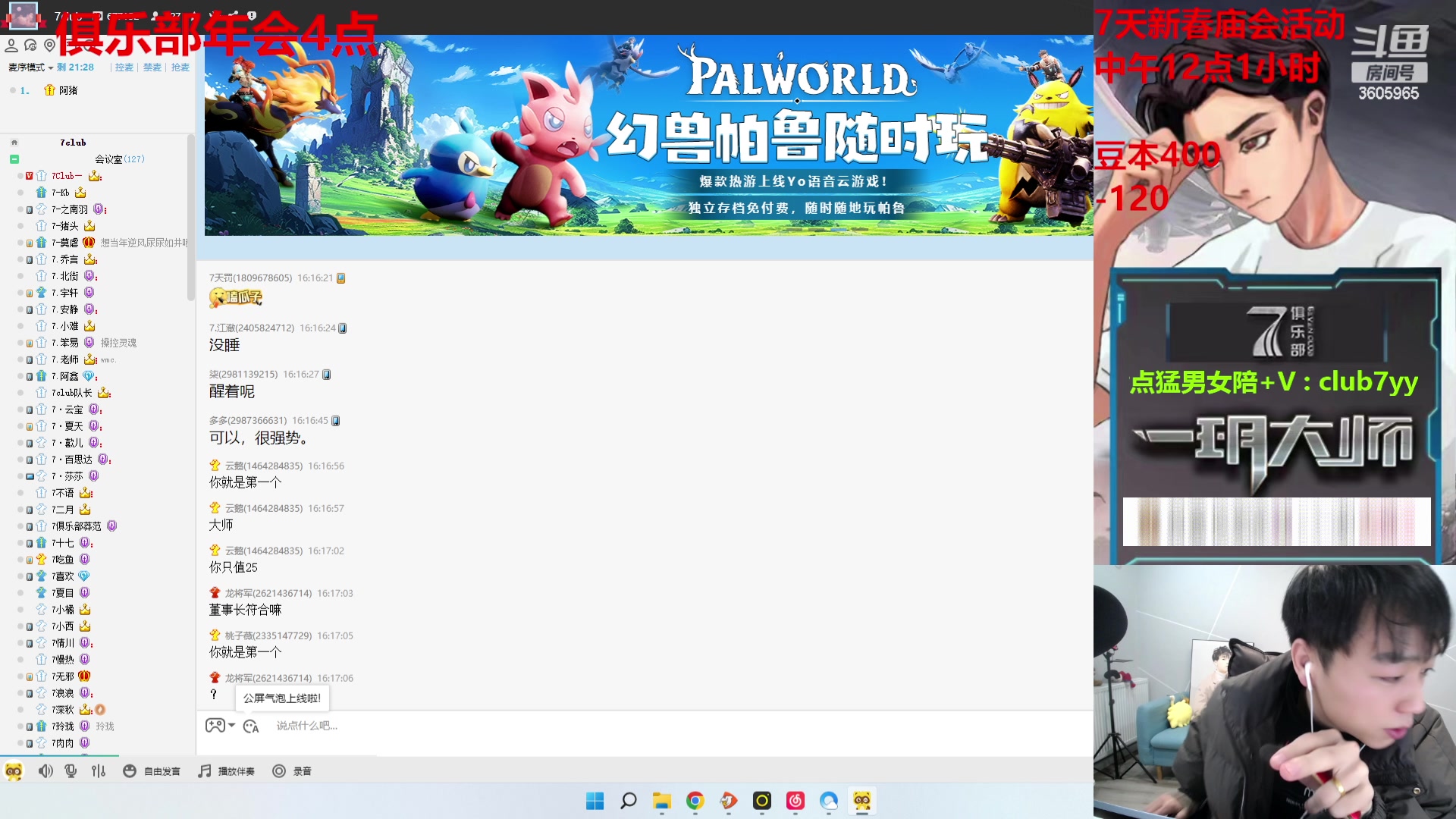Start recording with the 录音 button
The width and height of the screenshot is (1456, 819).
pyautogui.click(x=292, y=771)
